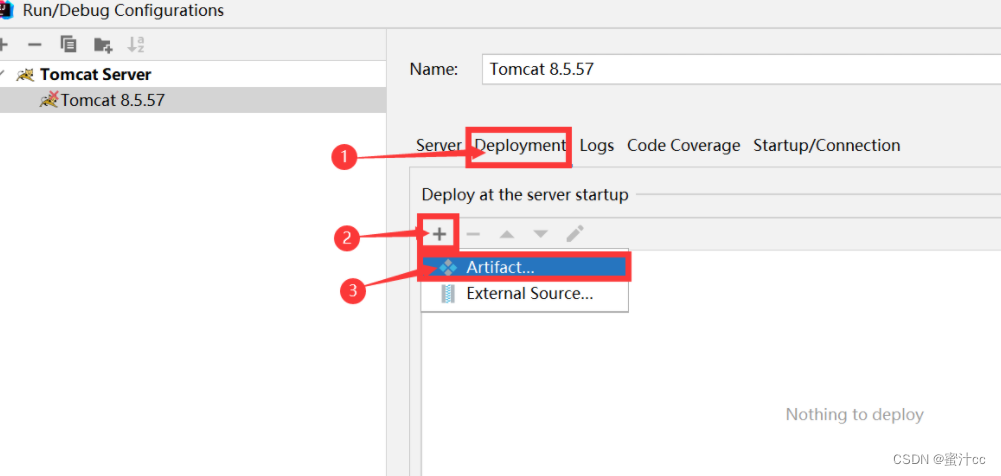Click the External Source archive icon
Image resolution: width=1001 pixels, height=476 pixels.
448,294
